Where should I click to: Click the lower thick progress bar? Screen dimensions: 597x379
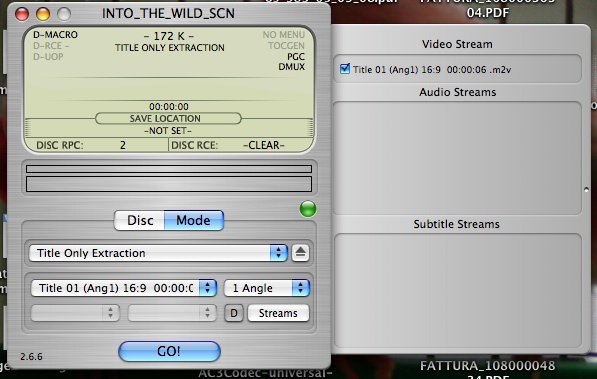169,184
